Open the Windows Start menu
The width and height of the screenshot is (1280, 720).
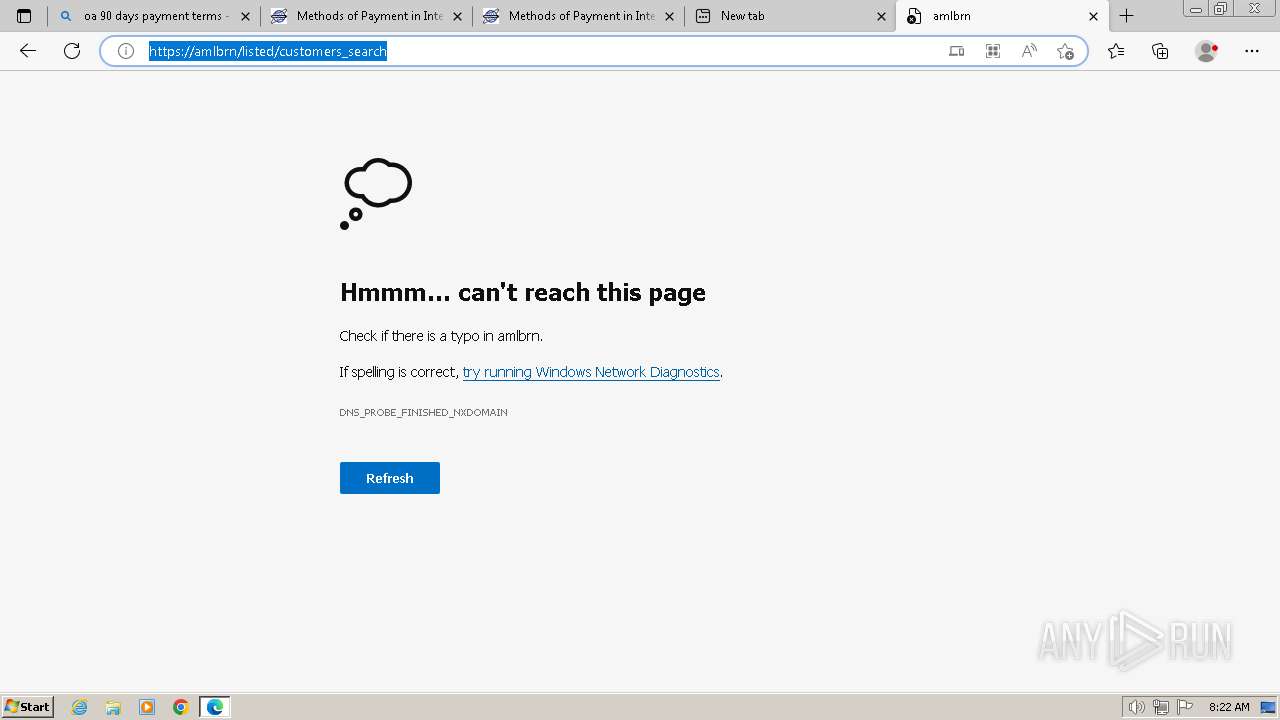pos(28,707)
